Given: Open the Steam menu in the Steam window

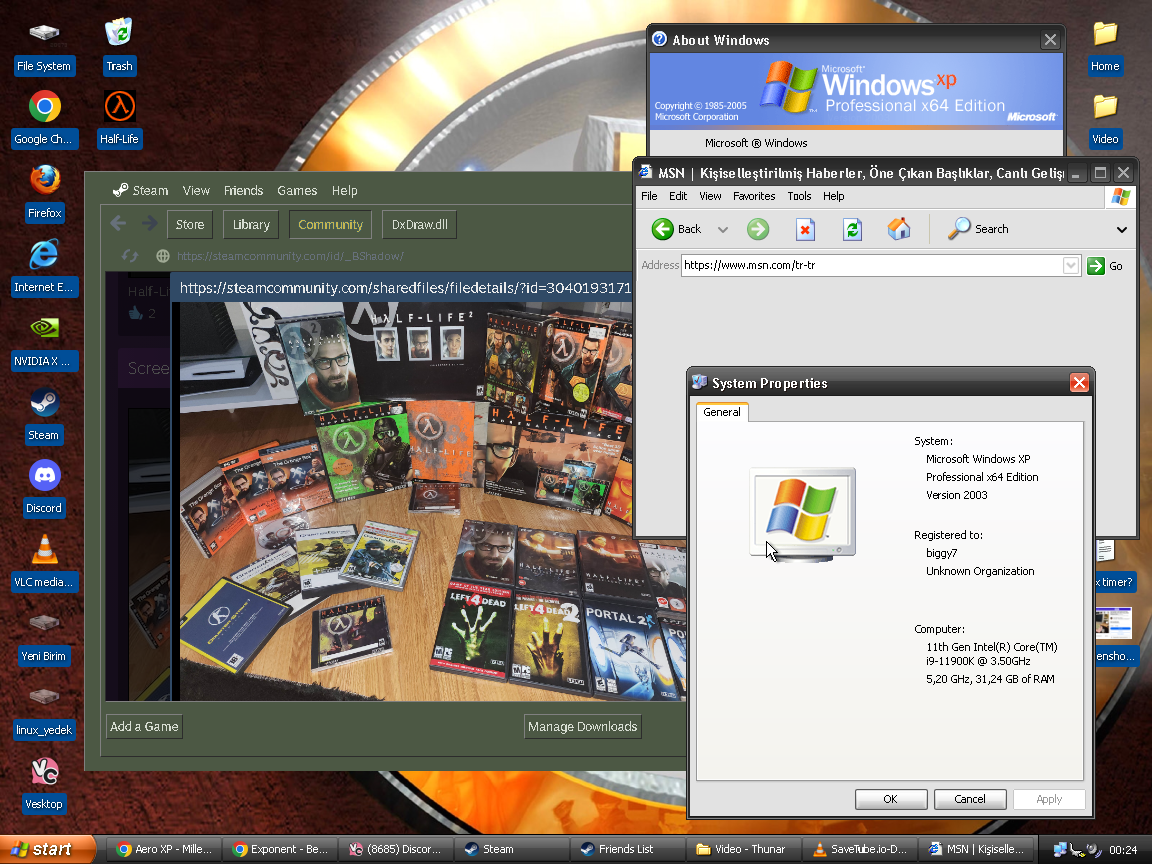Looking at the screenshot, I should (x=141, y=190).
